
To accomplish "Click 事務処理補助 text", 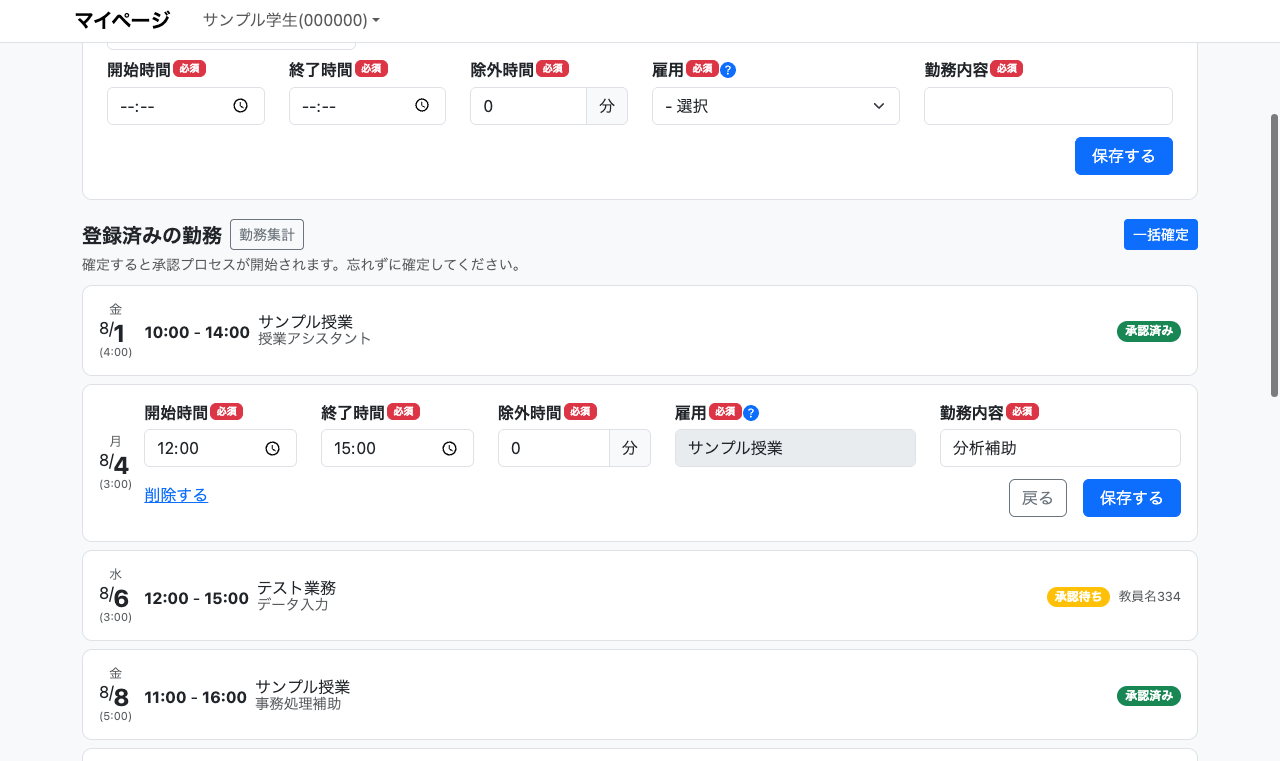I will 298,704.
